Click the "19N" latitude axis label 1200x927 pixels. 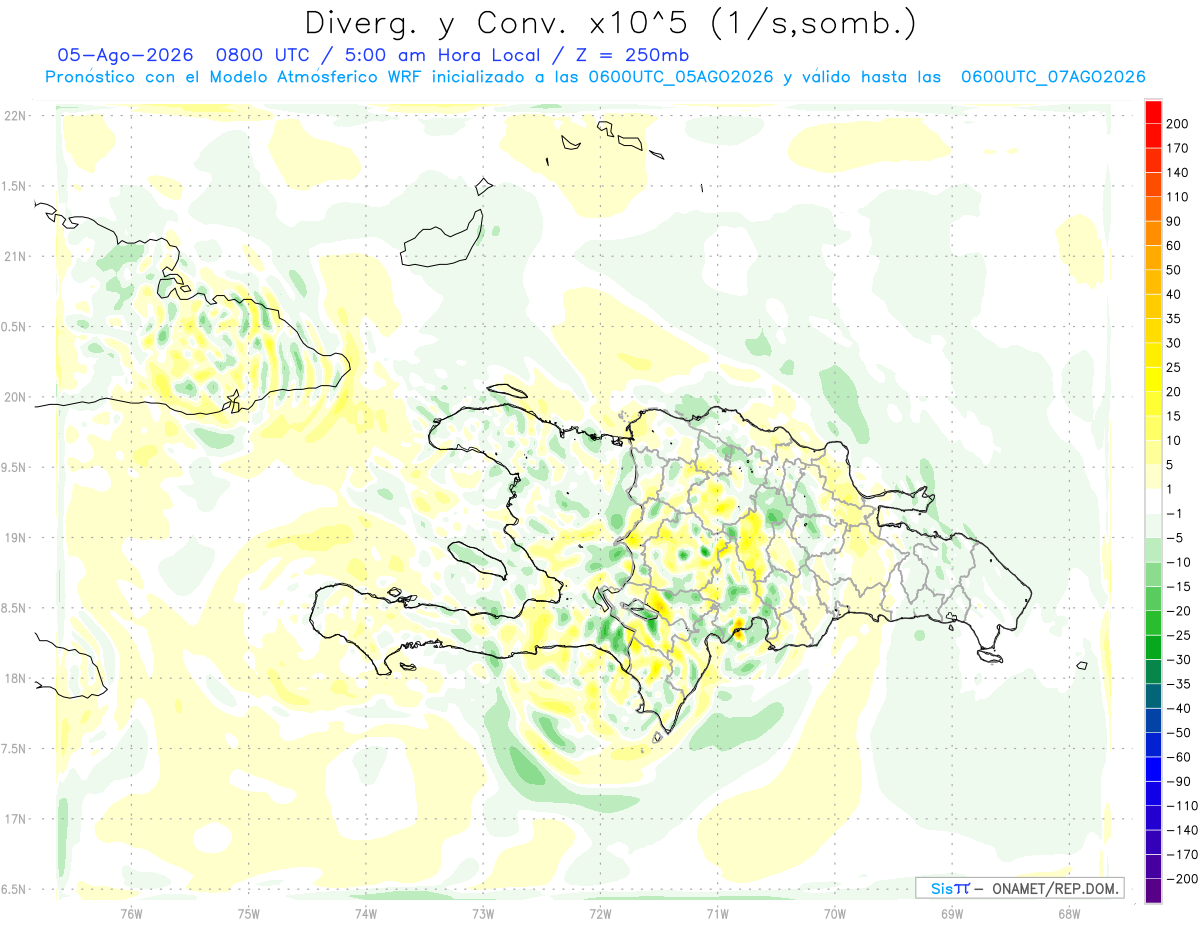click(x=15, y=538)
